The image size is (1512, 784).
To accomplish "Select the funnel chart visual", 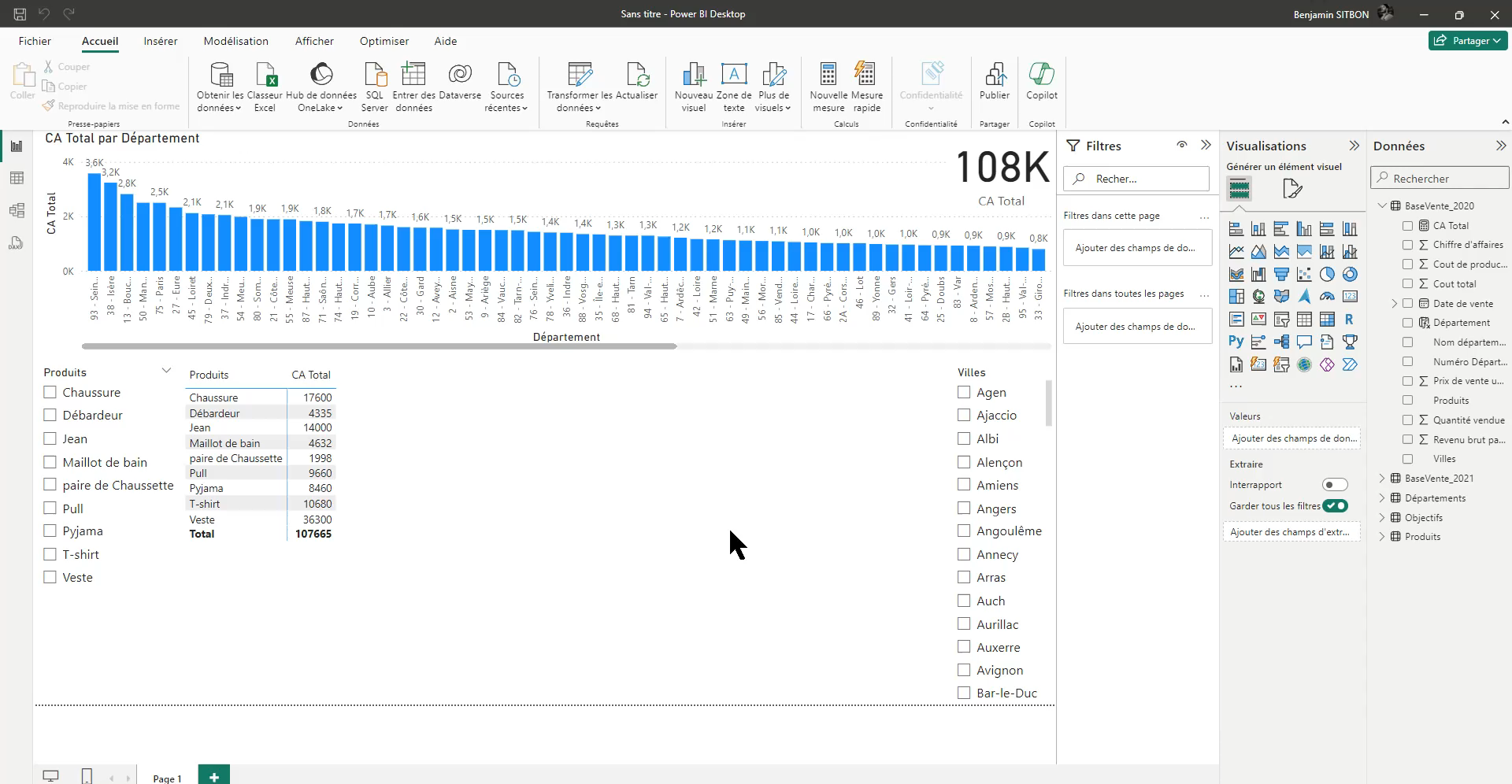I will [1281, 274].
